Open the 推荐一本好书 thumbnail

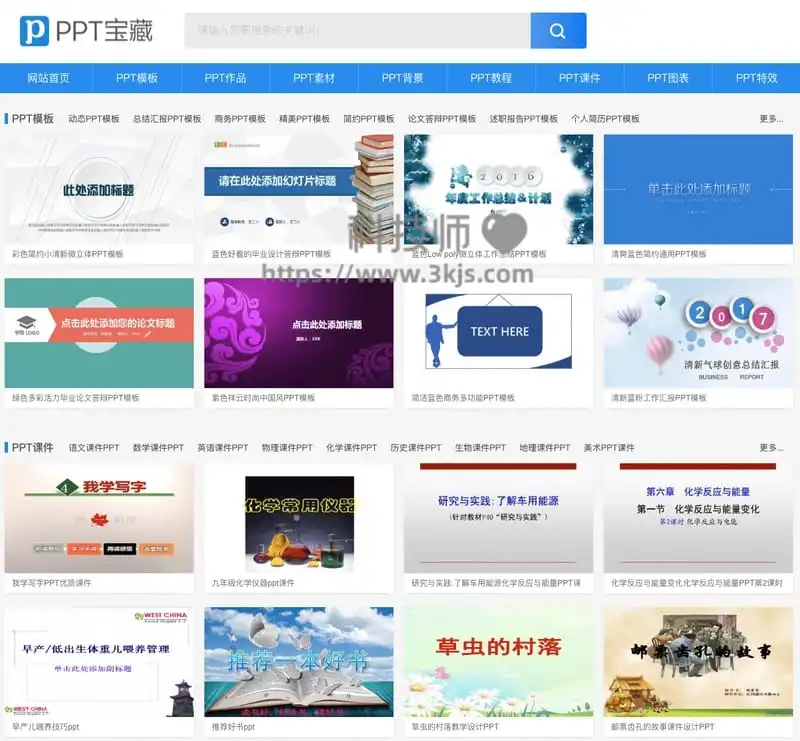click(x=299, y=662)
